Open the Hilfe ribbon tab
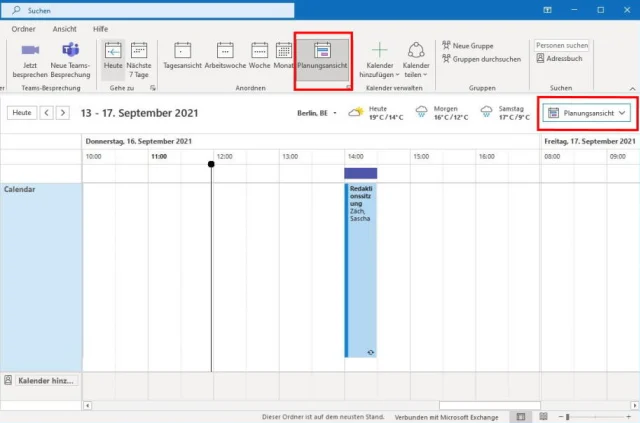 pyautogui.click(x=100, y=28)
